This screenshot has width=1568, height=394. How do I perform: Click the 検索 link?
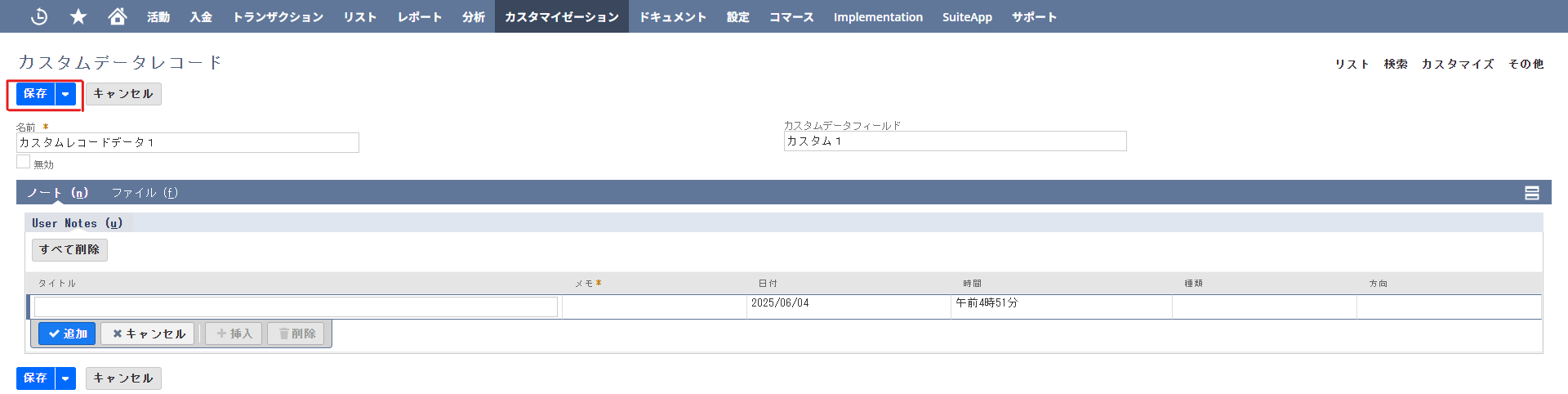pos(1396,64)
